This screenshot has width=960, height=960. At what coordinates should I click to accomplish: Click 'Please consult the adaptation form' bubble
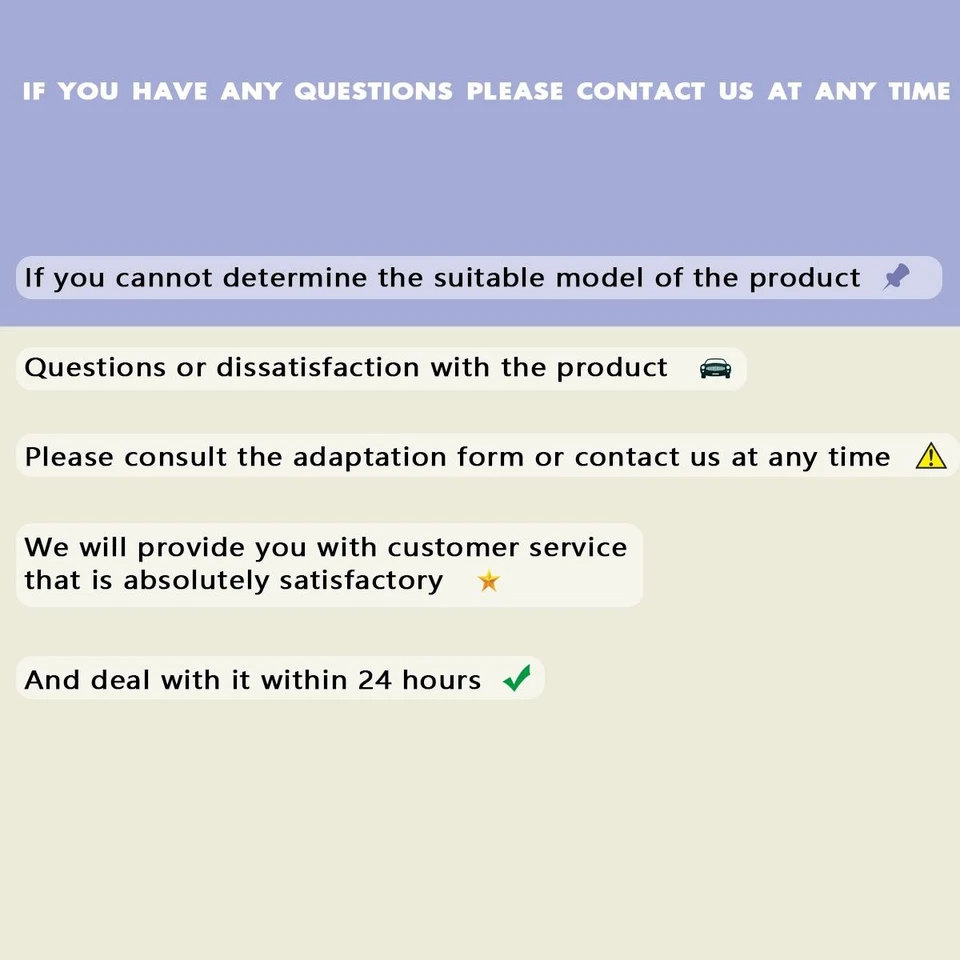point(487,456)
